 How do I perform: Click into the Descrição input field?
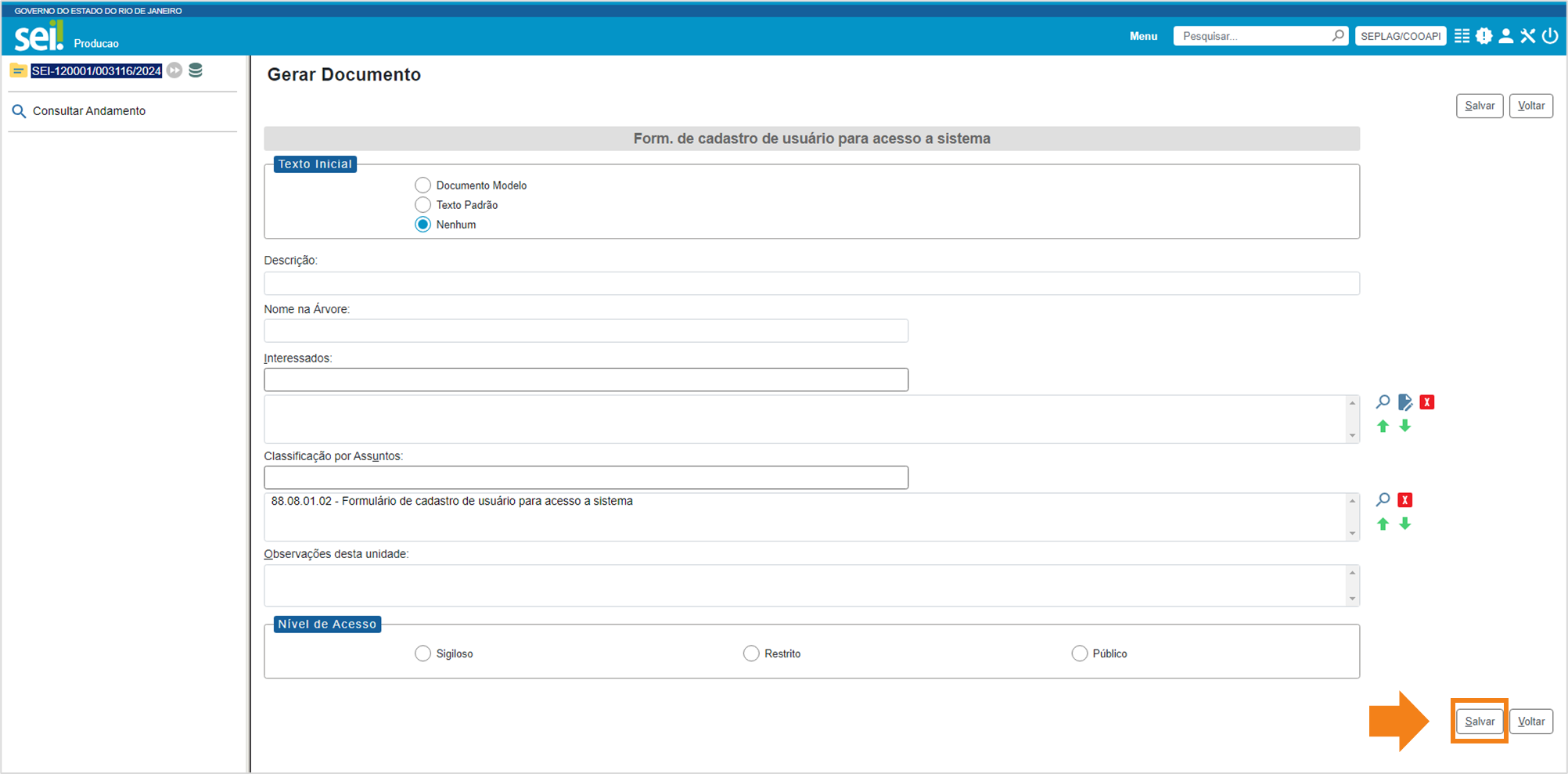811,283
